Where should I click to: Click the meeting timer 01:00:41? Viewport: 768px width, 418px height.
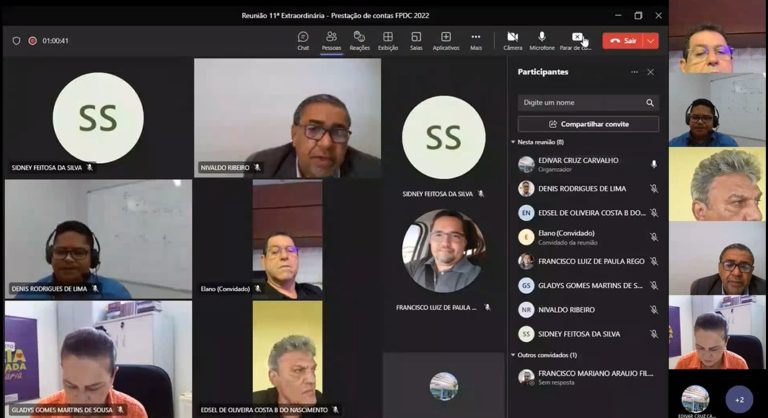55,41
